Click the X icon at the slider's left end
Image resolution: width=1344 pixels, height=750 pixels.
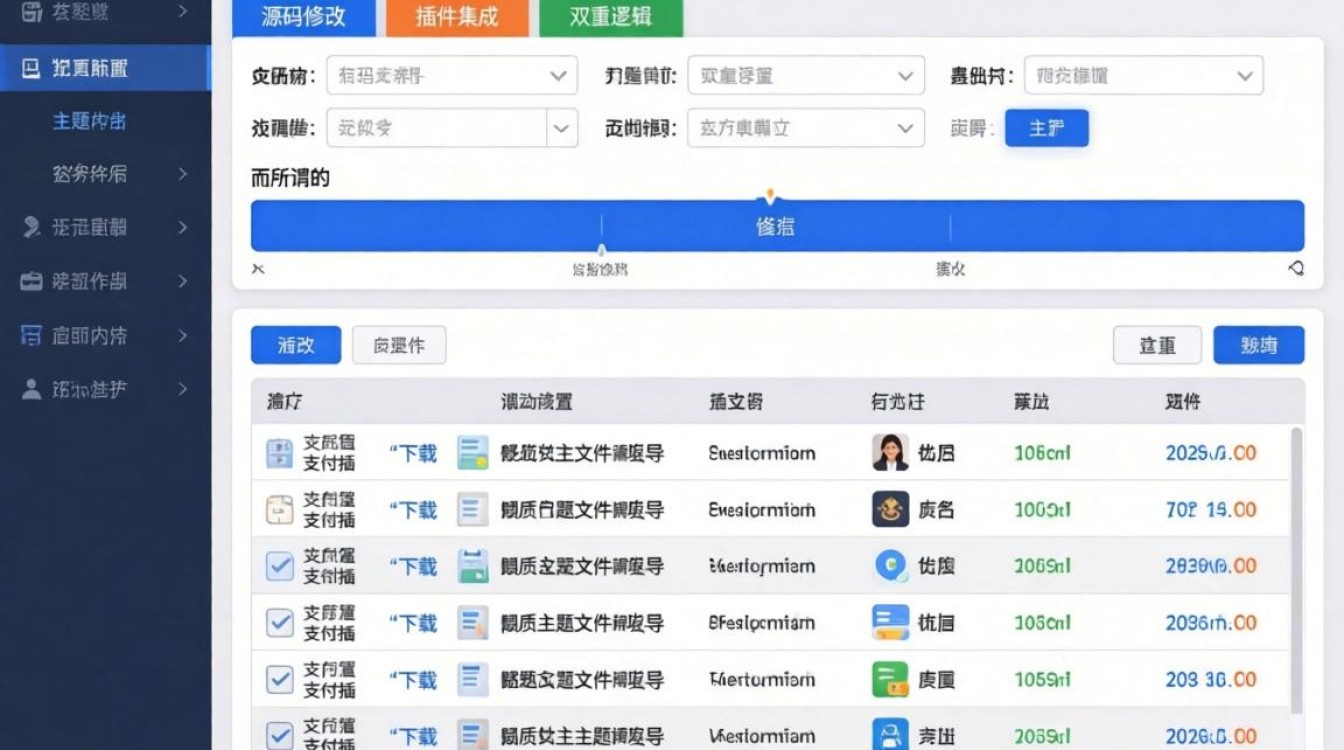pos(257,268)
